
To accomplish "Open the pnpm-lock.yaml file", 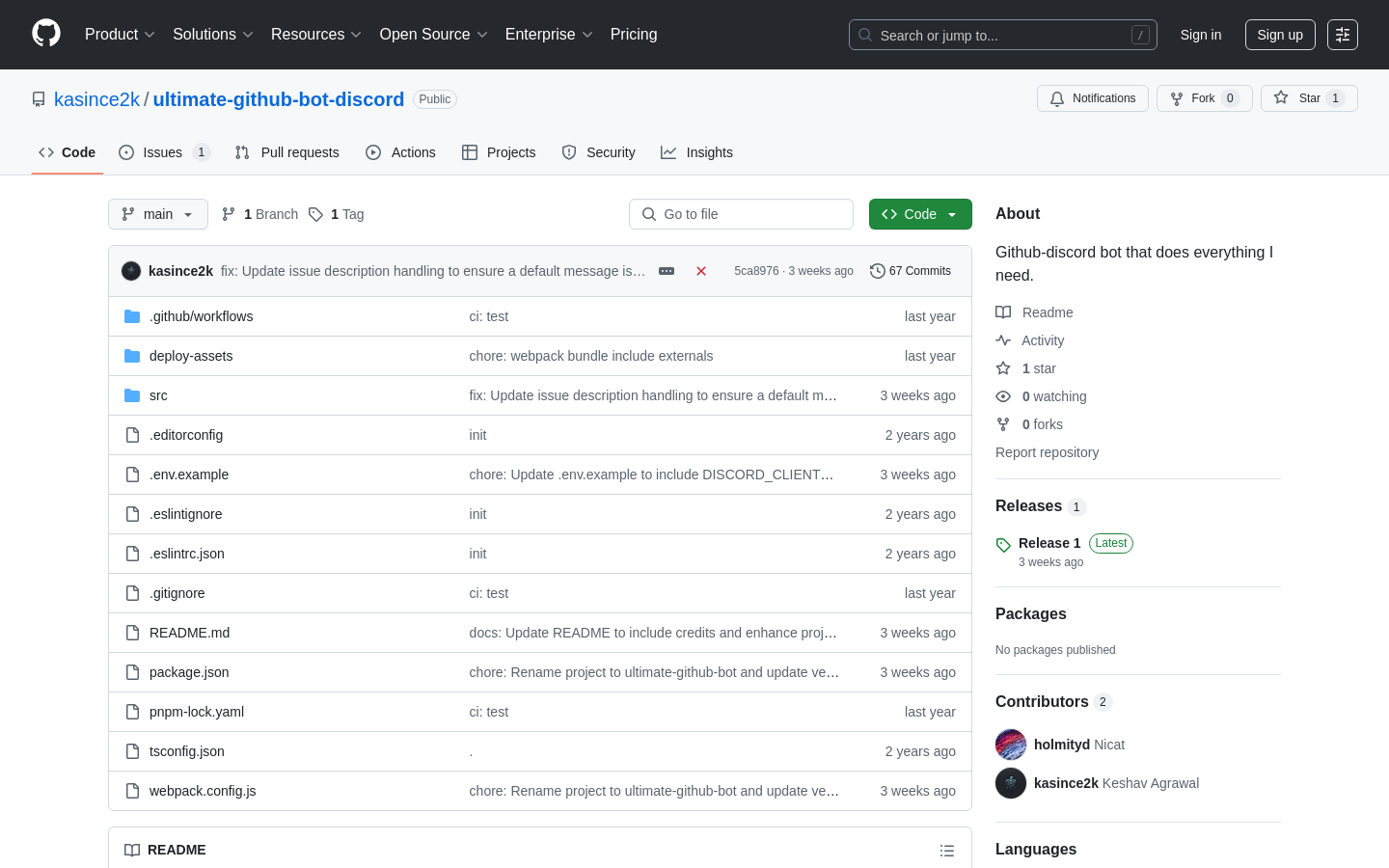I will [197, 712].
